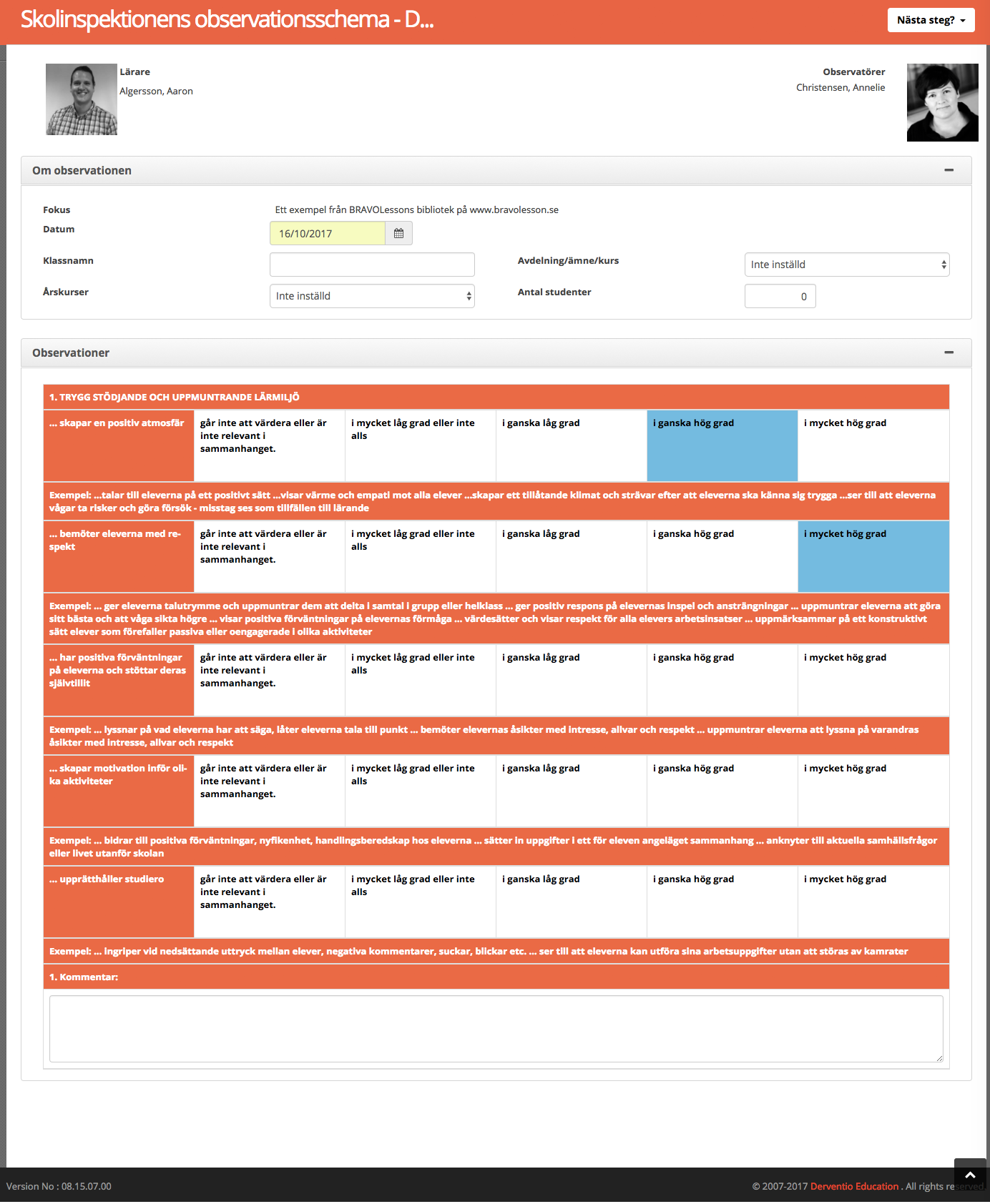Select 'i ganska hög grad' for har positiva förväntningar
This screenshot has height=1204, width=990.
coord(722,680)
